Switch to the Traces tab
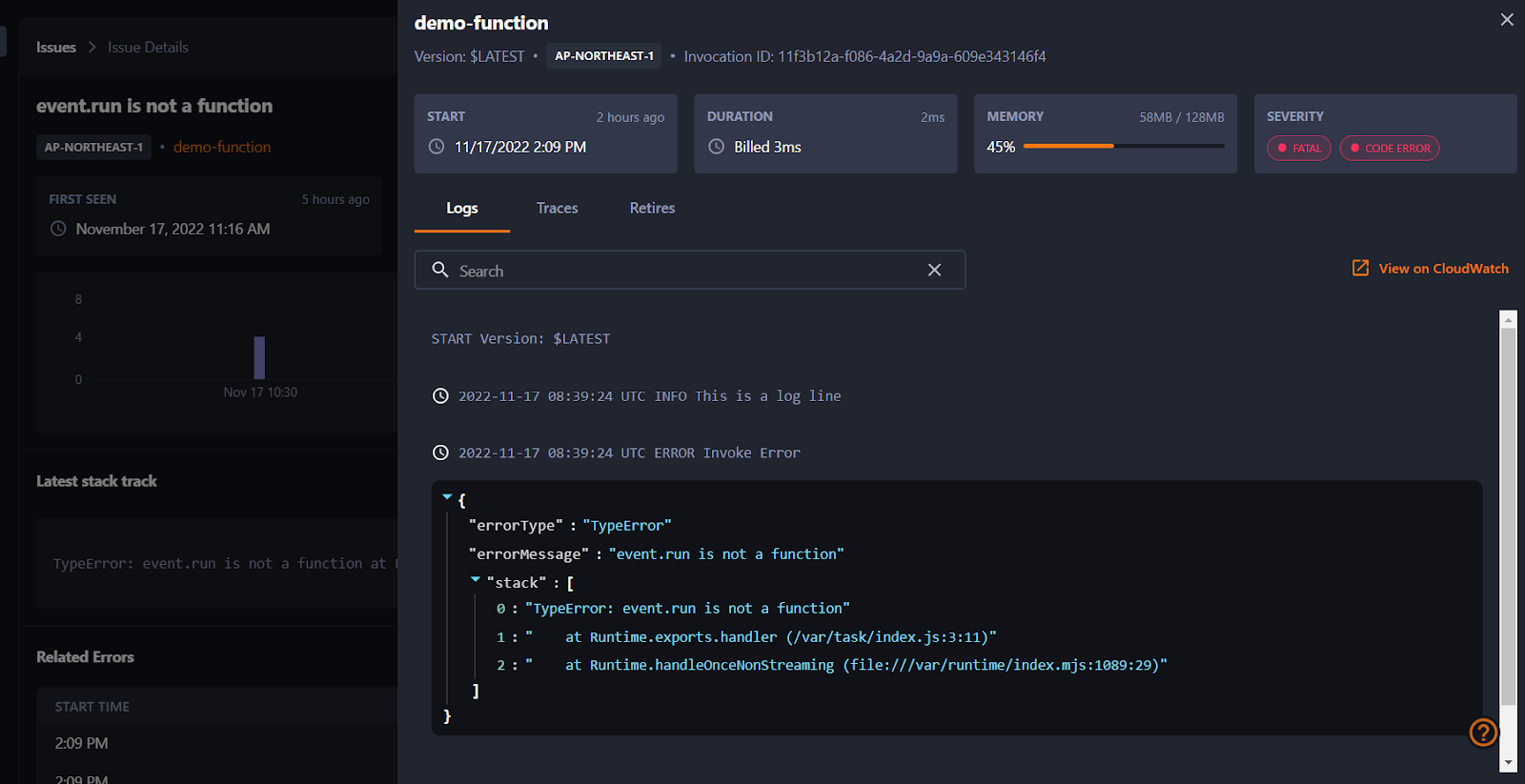This screenshot has width=1525, height=784. pyautogui.click(x=557, y=209)
